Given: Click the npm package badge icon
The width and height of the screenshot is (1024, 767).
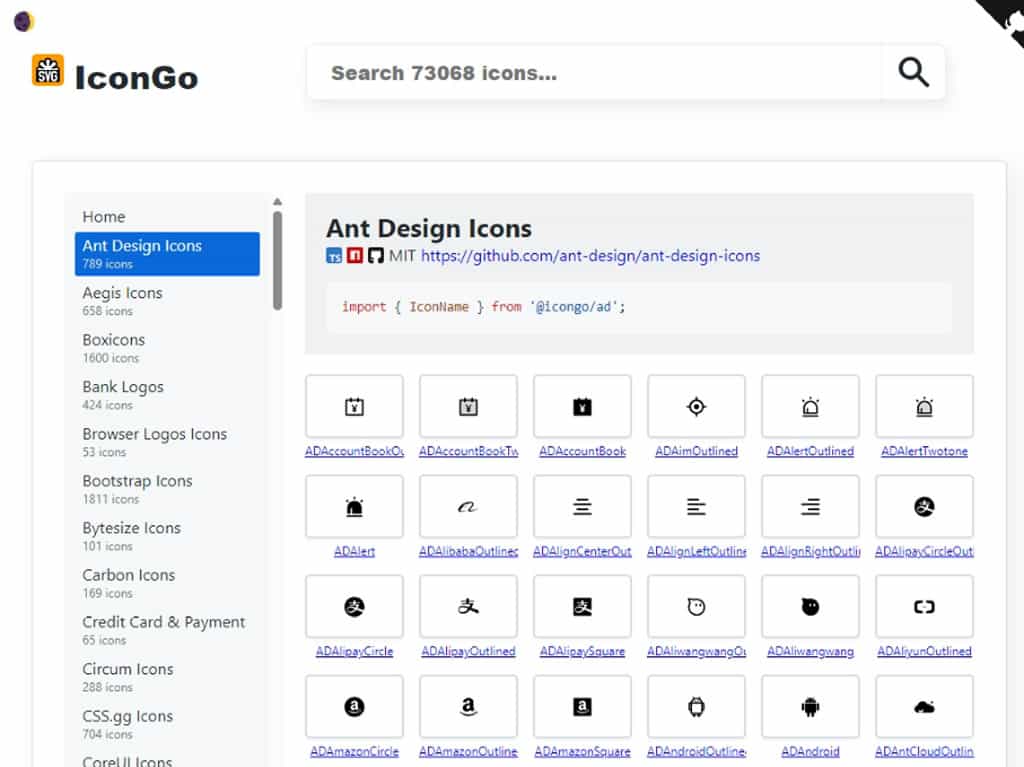Looking at the screenshot, I should click(x=355, y=255).
